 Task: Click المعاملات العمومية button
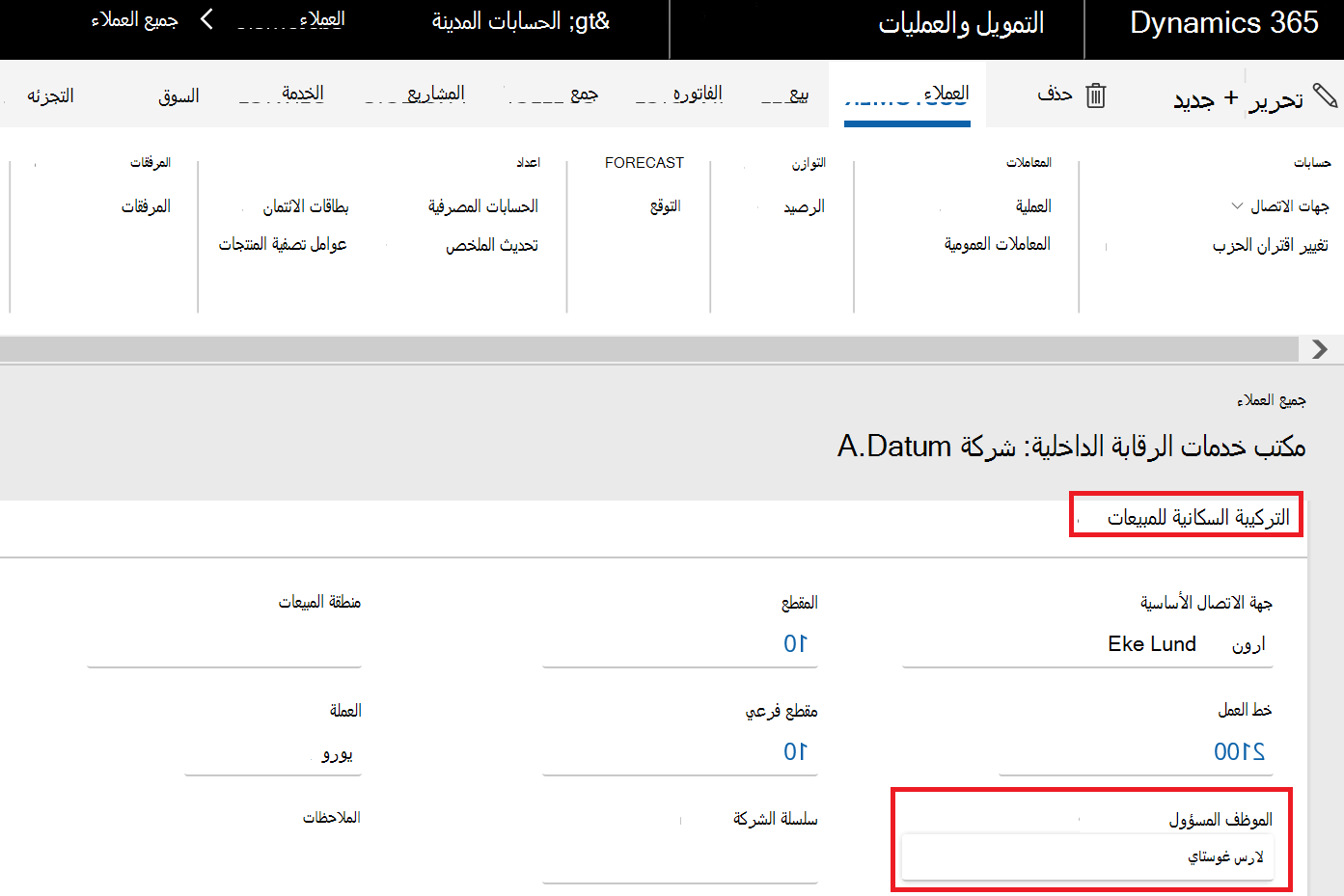[997, 244]
